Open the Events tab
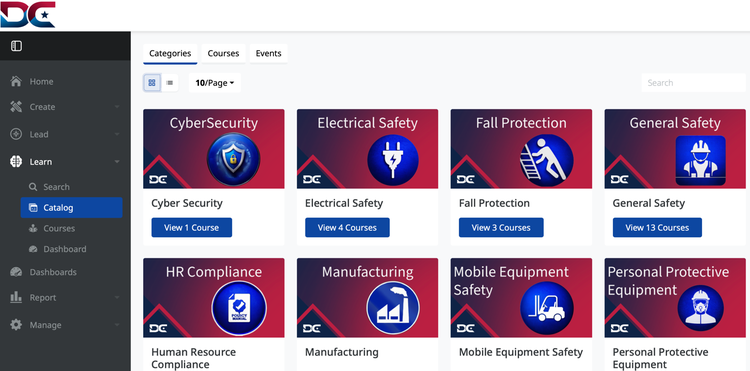The height and width of the screenshot is (371, 750). pos(268,54)
